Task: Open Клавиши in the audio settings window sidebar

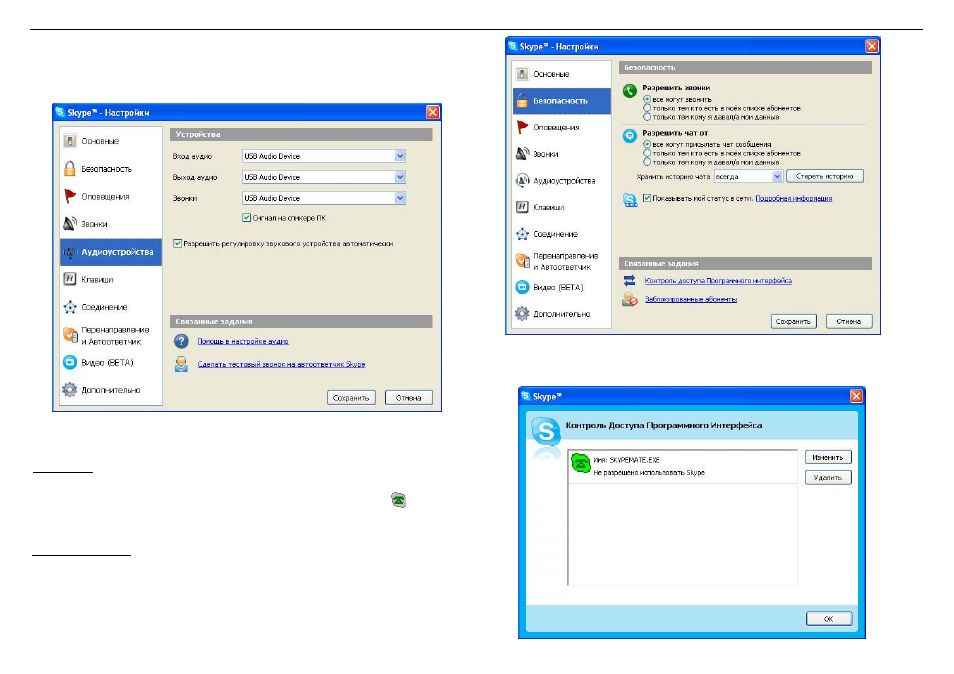Action: pyautogui.click(x=111, y=279)
